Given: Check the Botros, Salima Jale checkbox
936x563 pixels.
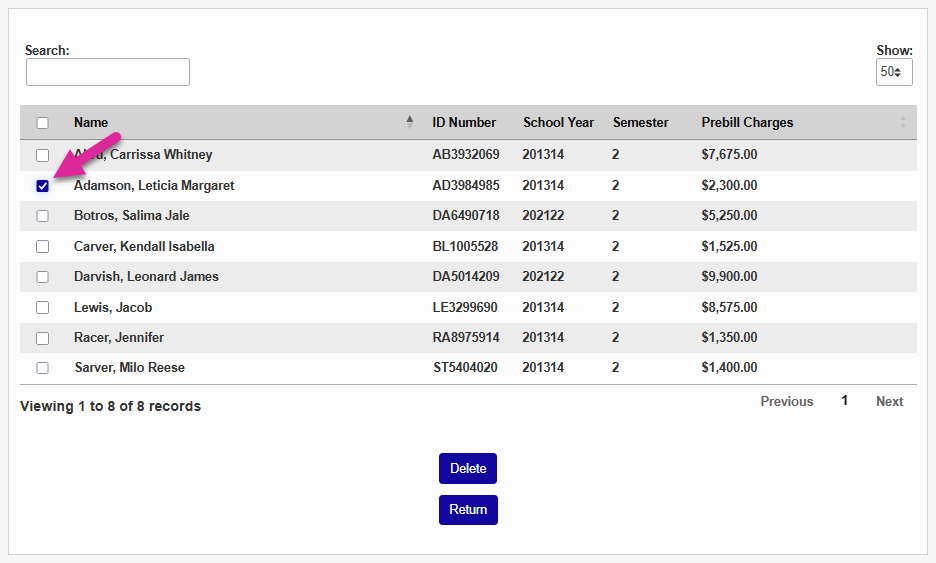Looking at the screenshot, I should [x=42, y=216].
